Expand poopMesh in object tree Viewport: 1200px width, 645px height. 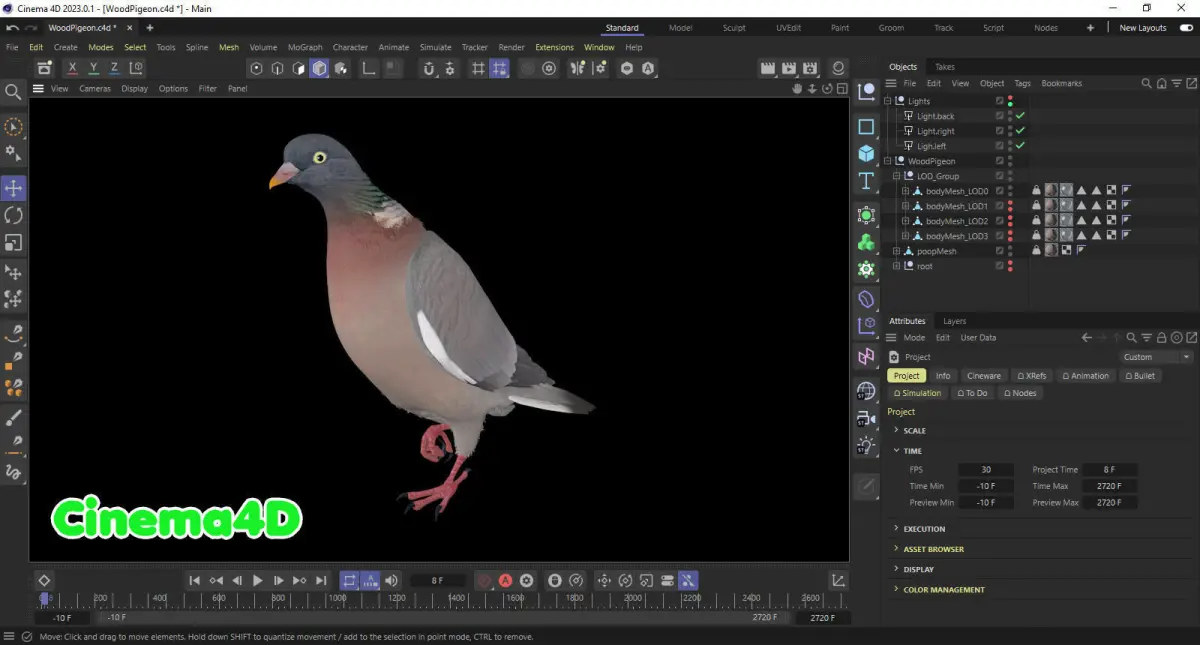pos(897,251)
